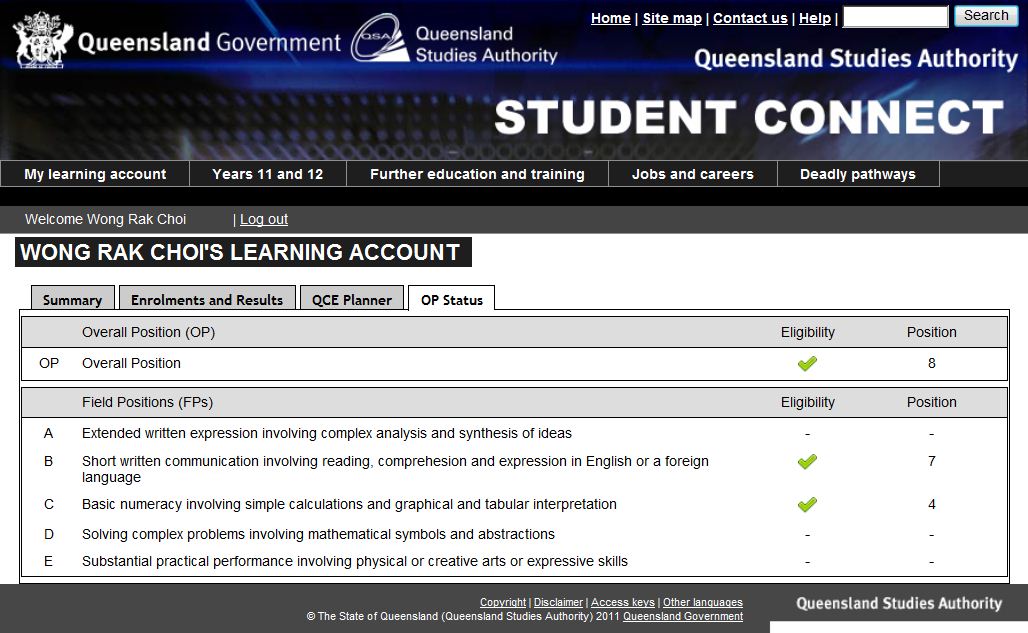This screenshot has height=633, width=1028.
Task: Switch to Enrolments and Results tab
Action: (x=207, y=298)
